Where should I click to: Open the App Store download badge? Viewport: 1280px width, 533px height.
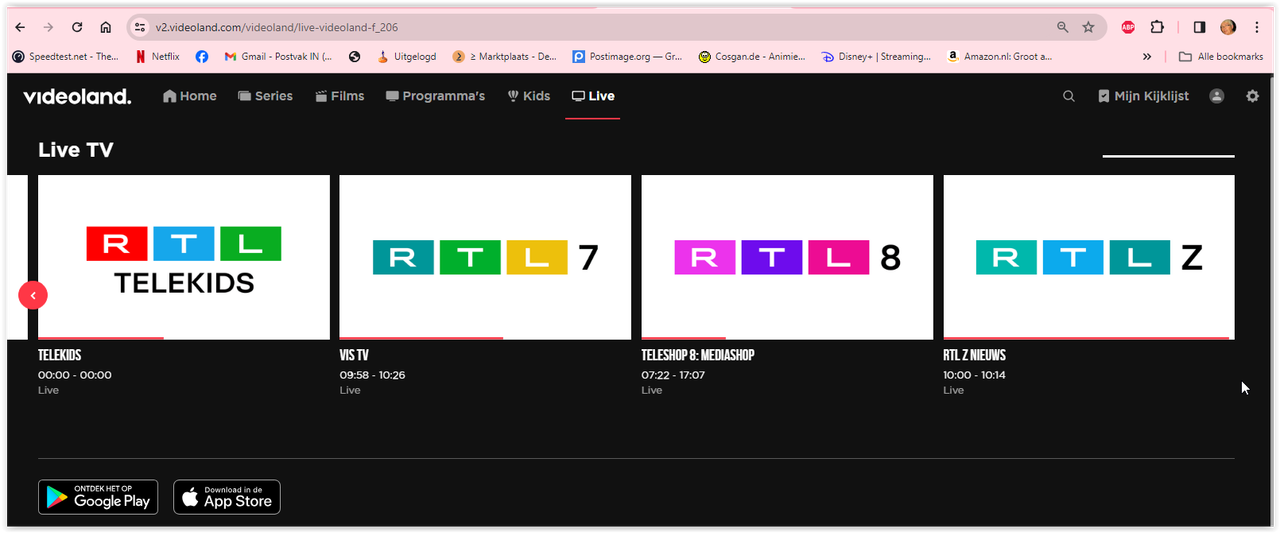coord(227,497)
